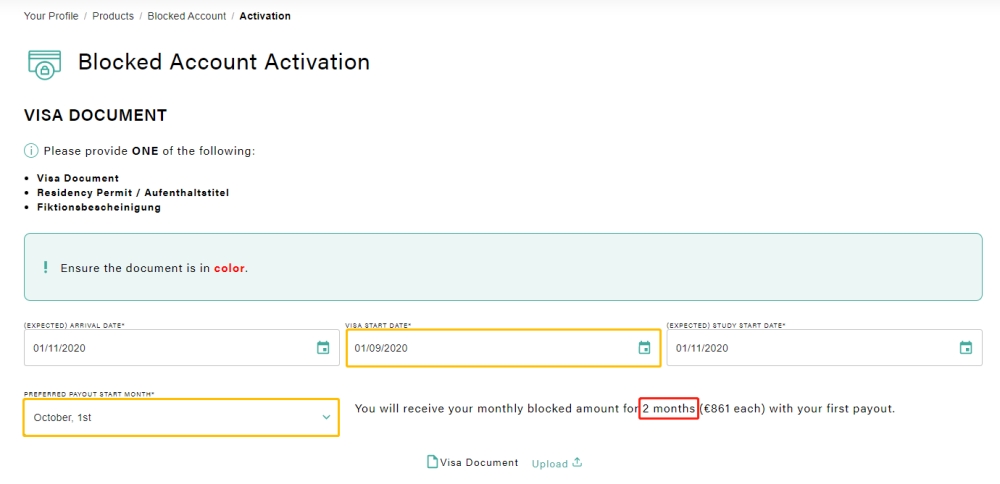
Task: Open the Blocked Account breadcrumb link
Action: pyautogui.click(x=187, y=16)
